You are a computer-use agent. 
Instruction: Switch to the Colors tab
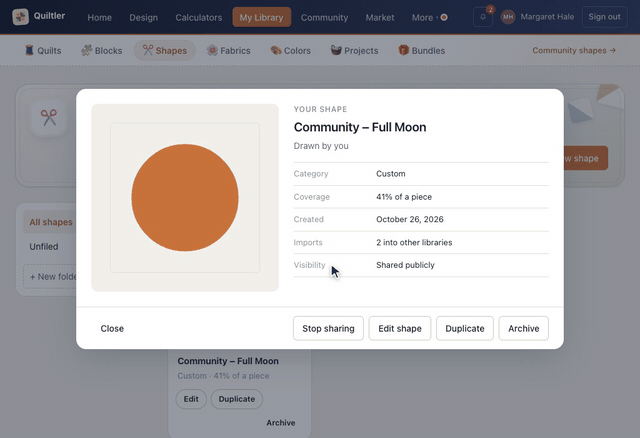click(291, 51)
